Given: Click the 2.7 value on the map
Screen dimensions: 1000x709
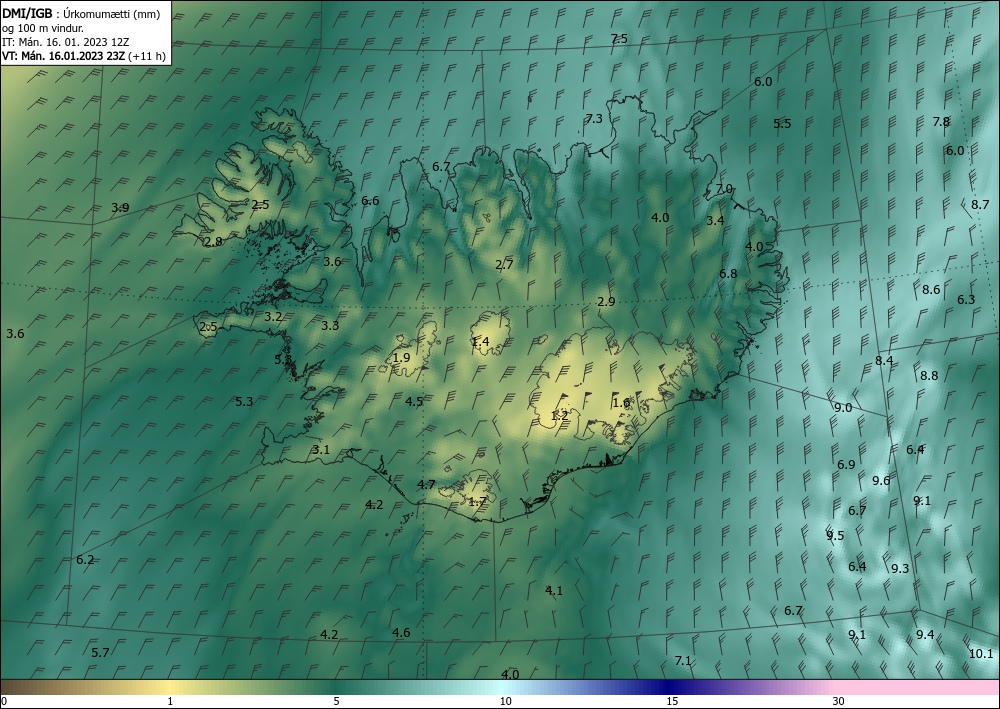Looking at the screenshot, I should tap(504, 265).
